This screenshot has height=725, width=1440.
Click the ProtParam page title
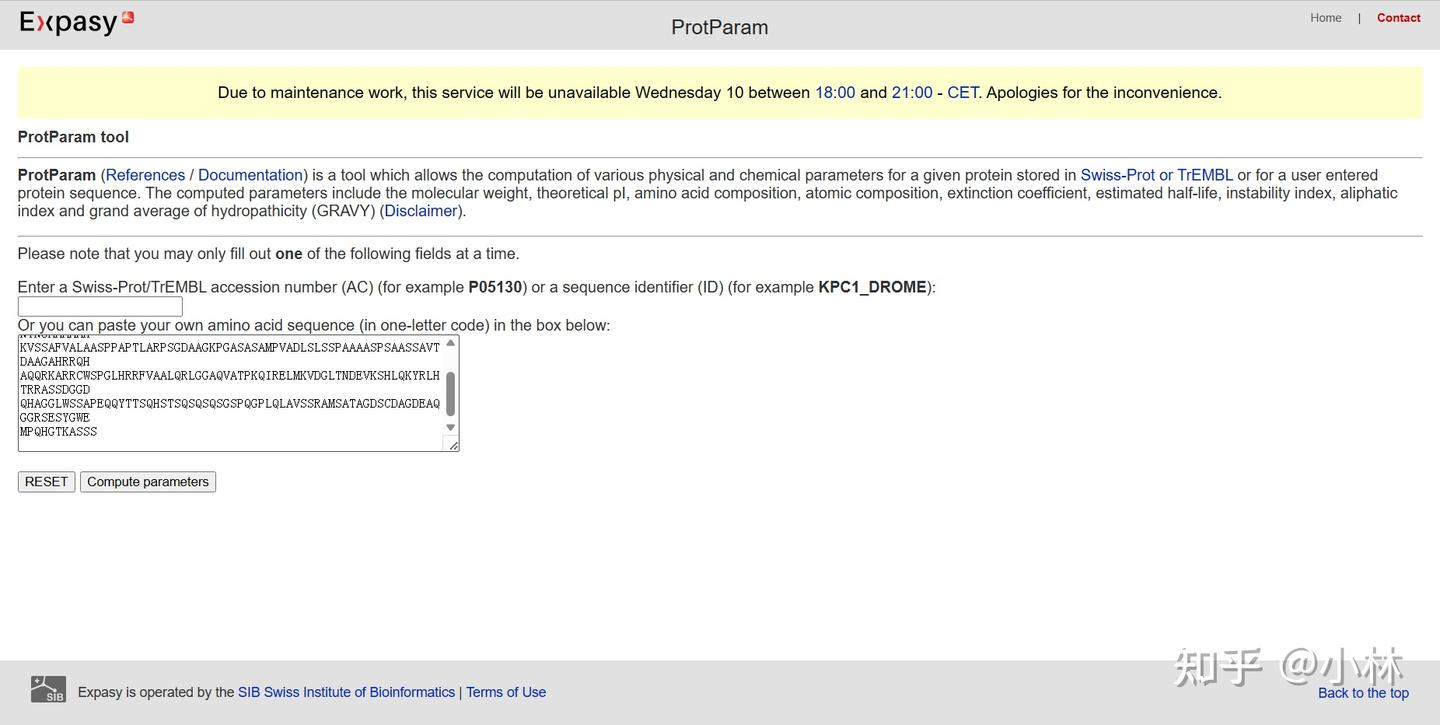tap(720, 27)
